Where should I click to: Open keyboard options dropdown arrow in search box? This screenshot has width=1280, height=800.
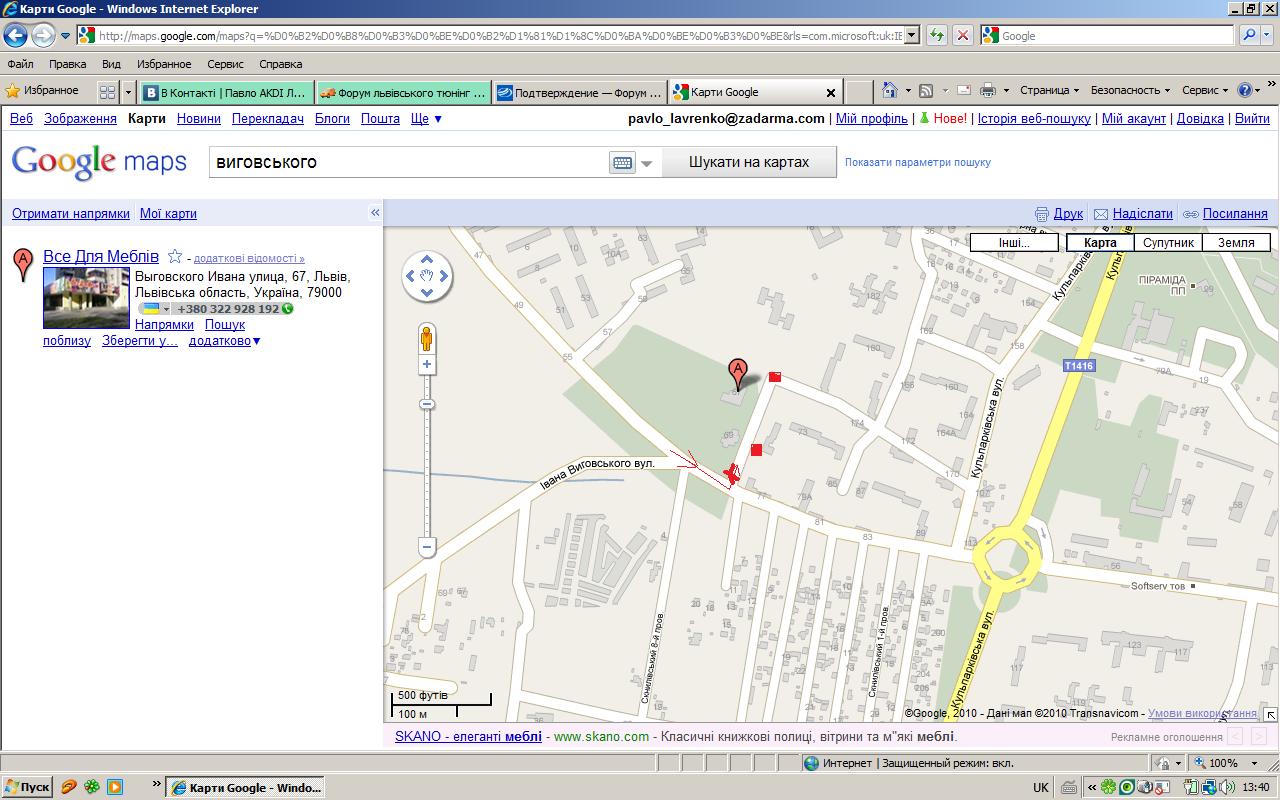[x=647, y=163]
